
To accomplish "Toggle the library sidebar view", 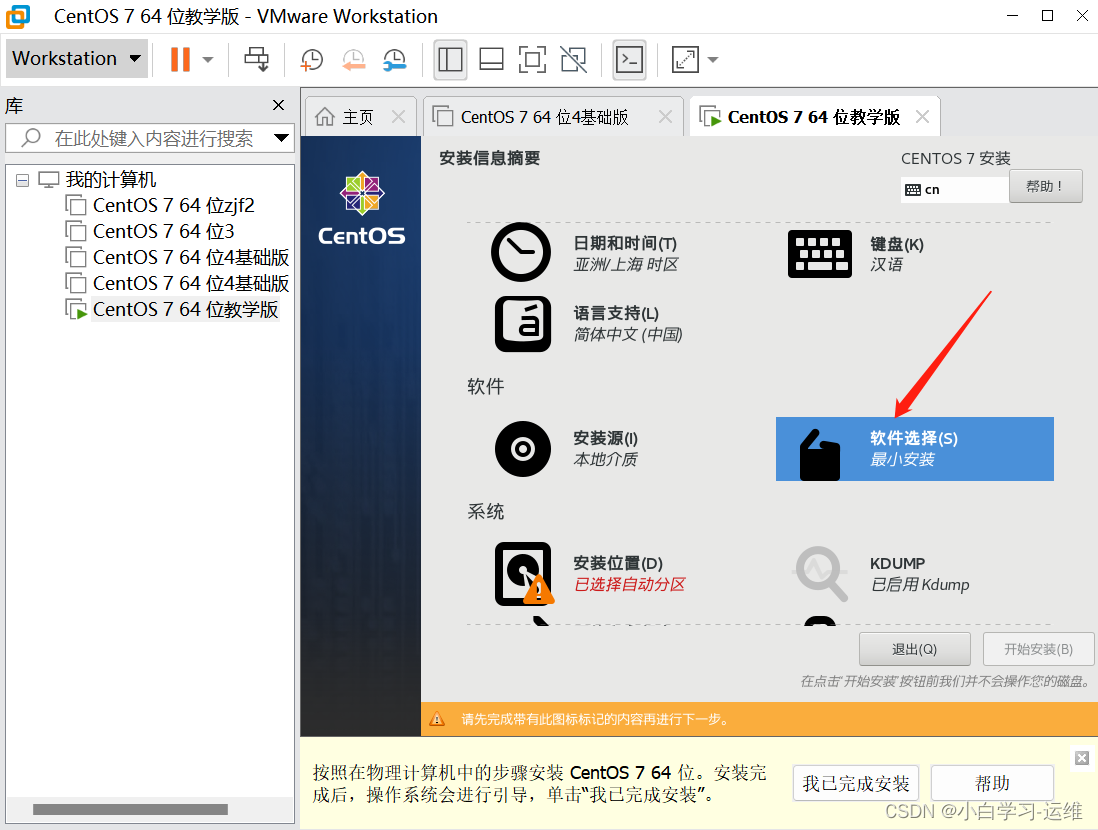I will point(450,60).
